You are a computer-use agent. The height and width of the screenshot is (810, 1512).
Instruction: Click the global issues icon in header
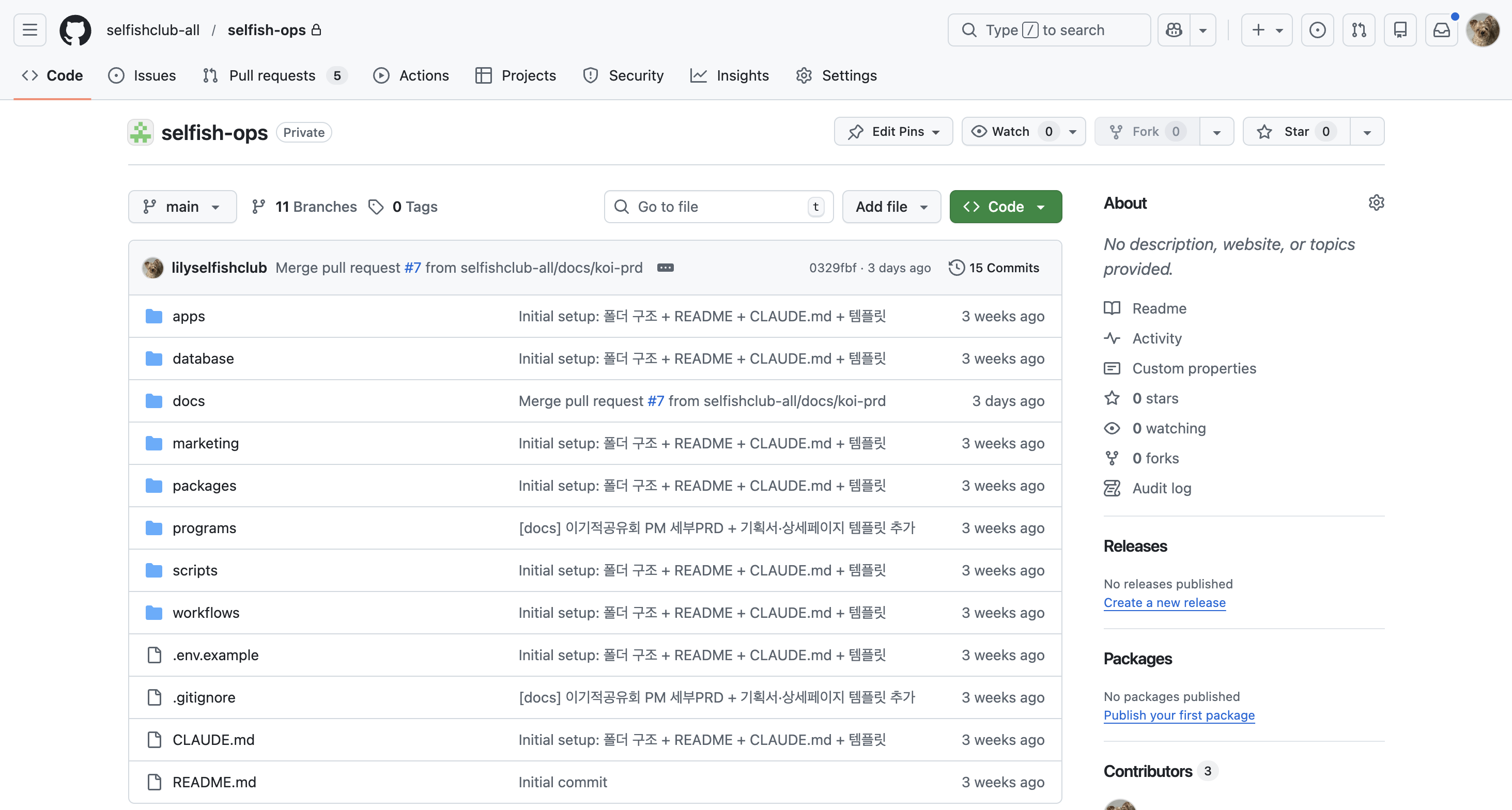coord(1317,30)
